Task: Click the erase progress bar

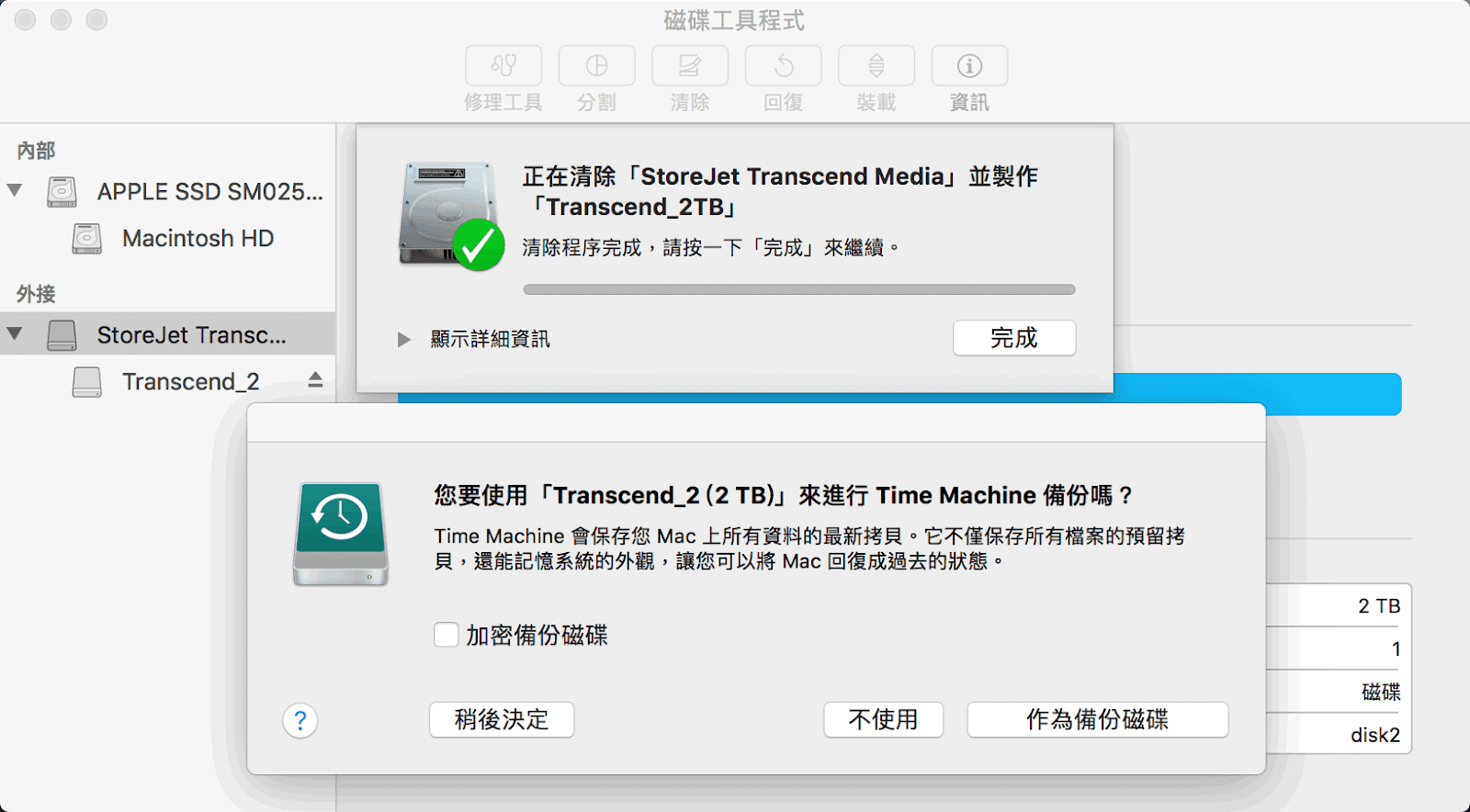Action: (x=799, y=289)
